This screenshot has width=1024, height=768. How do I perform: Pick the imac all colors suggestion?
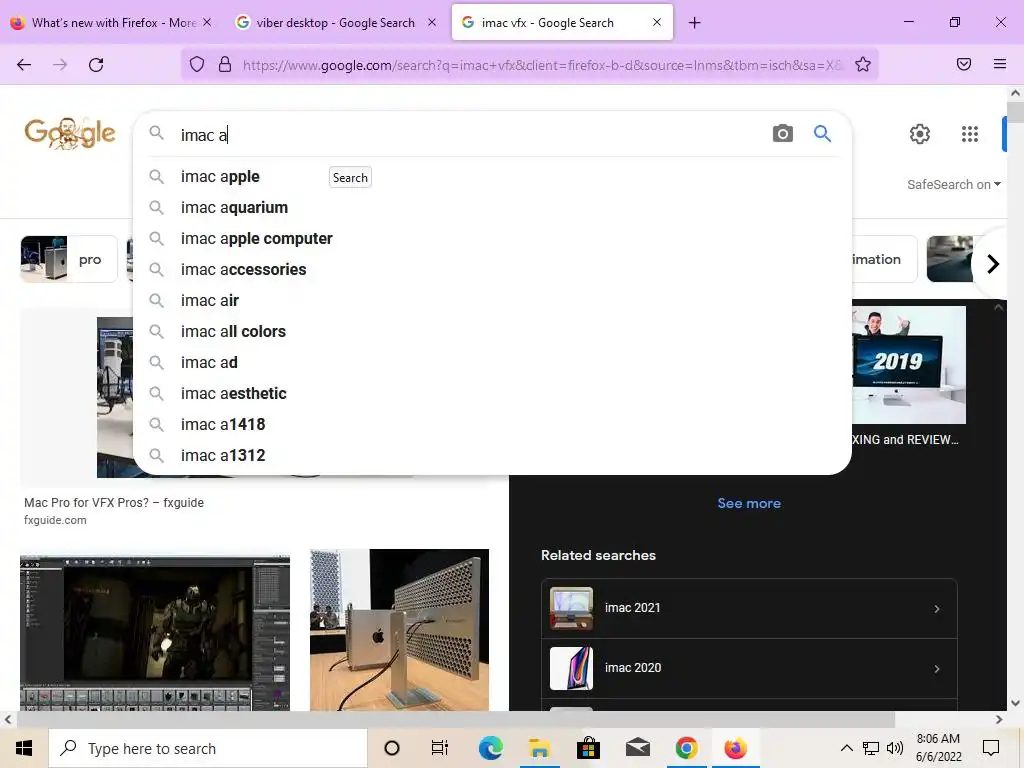(492, 332)
